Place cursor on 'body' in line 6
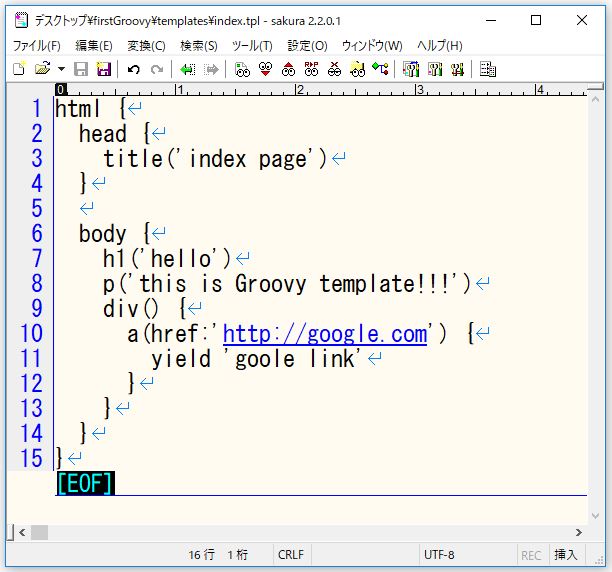 click(103, 234)
